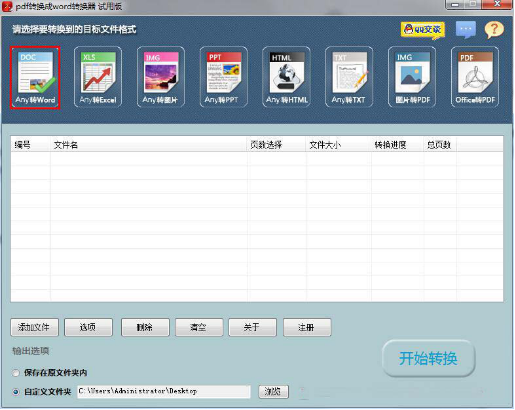
Task: Choose the Any转图片 image format icon
Action: pos(160,77)
